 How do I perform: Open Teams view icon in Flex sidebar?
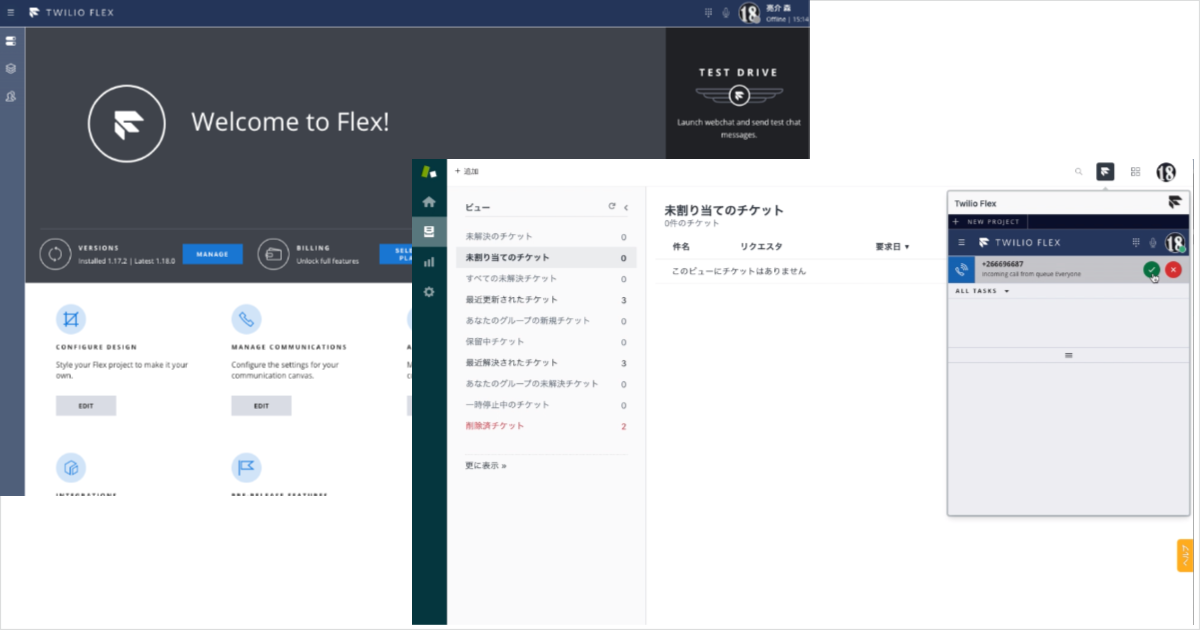point(11,97)
